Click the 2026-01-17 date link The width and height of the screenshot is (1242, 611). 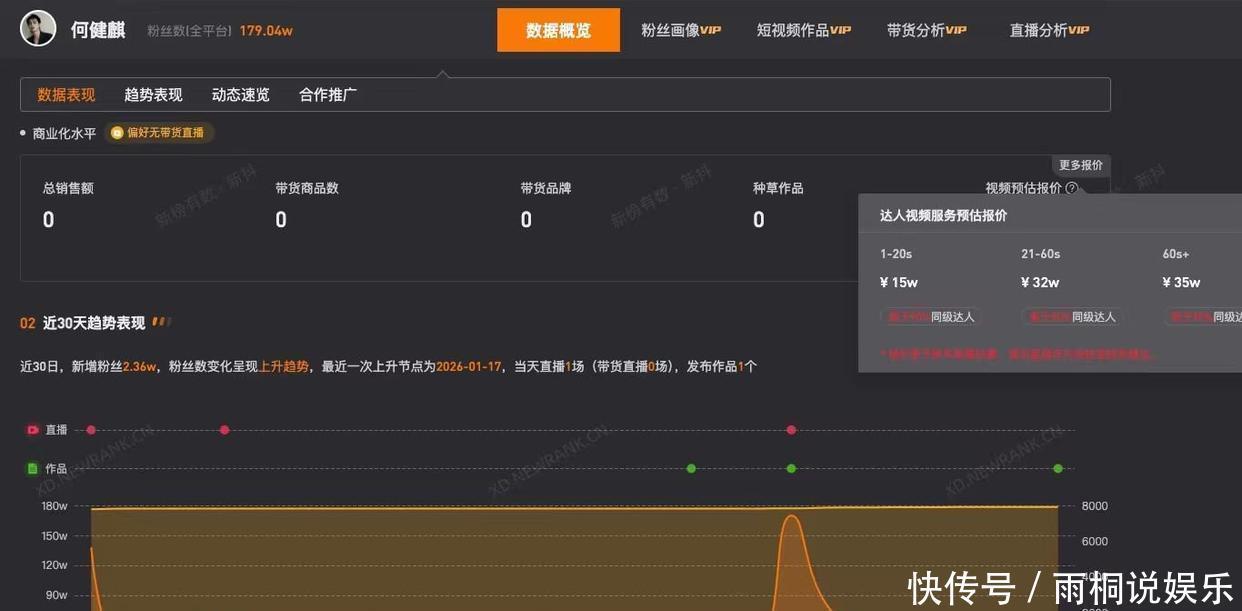point(468,367)
